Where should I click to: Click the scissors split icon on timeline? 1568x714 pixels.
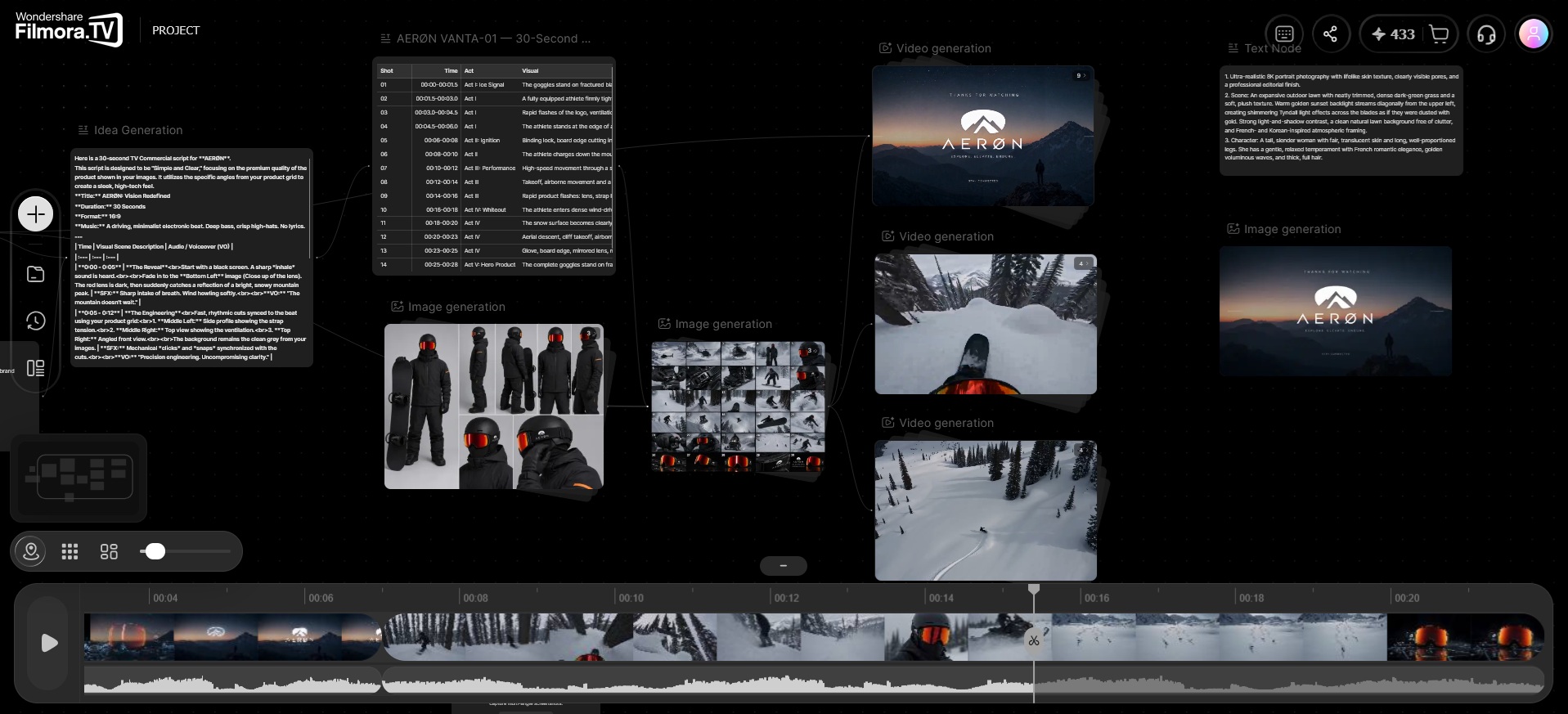tap(1034, 640)
